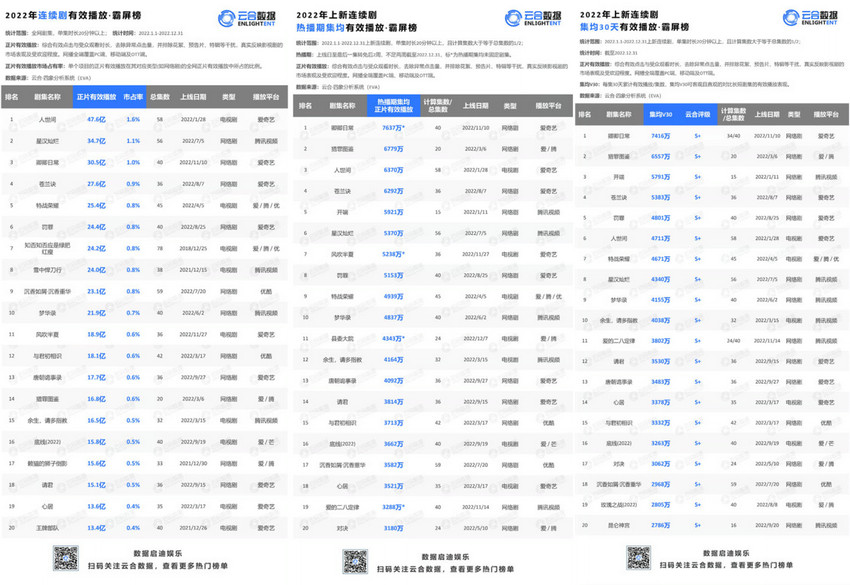Image resolution: width=850 pixels, height=585 pixels.
Task: Click the 34.7亿 value for 星汉灿烂
Action: click(96, 141)
